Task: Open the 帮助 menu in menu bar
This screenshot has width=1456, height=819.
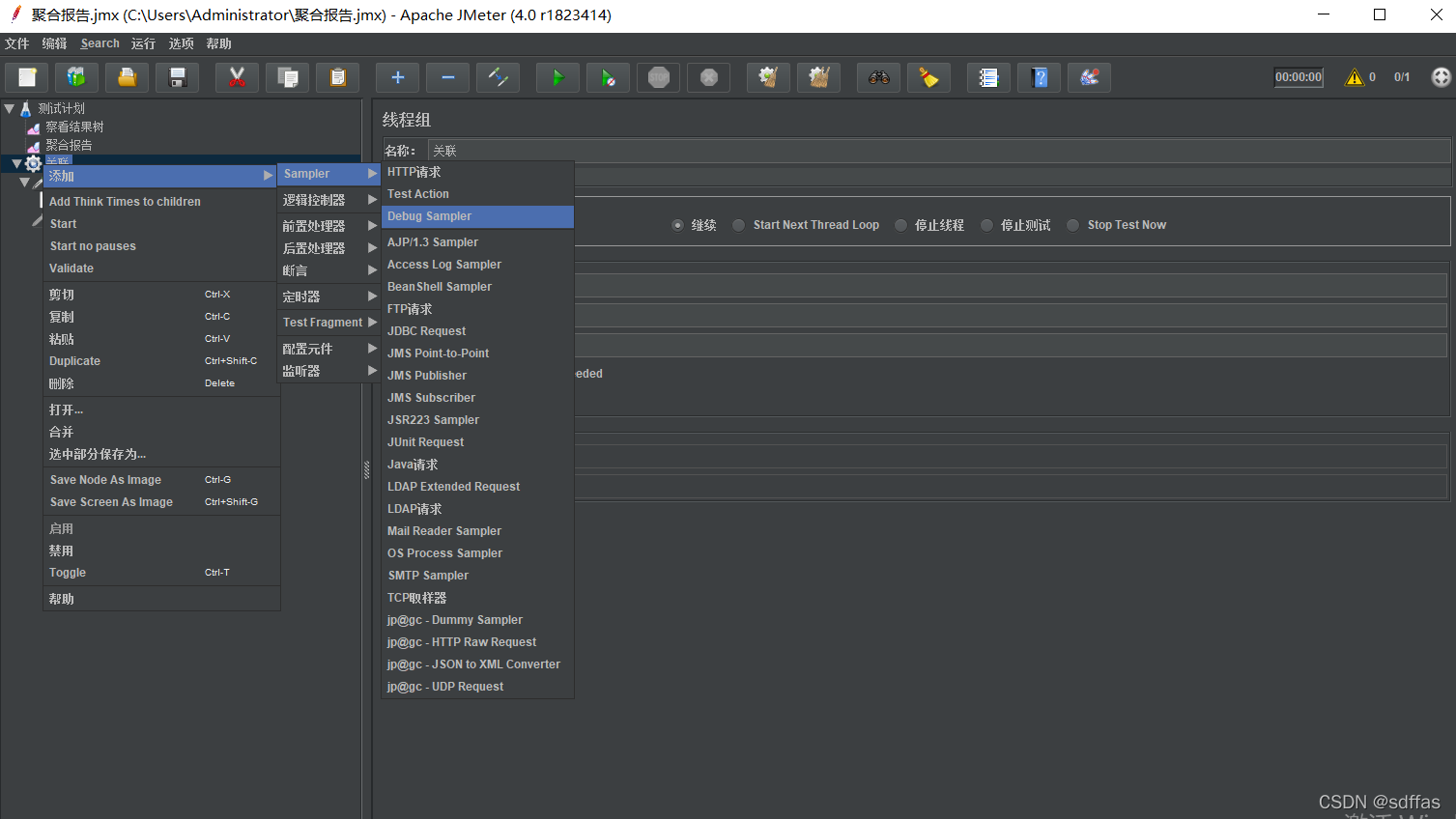Action: click(218, 43)
